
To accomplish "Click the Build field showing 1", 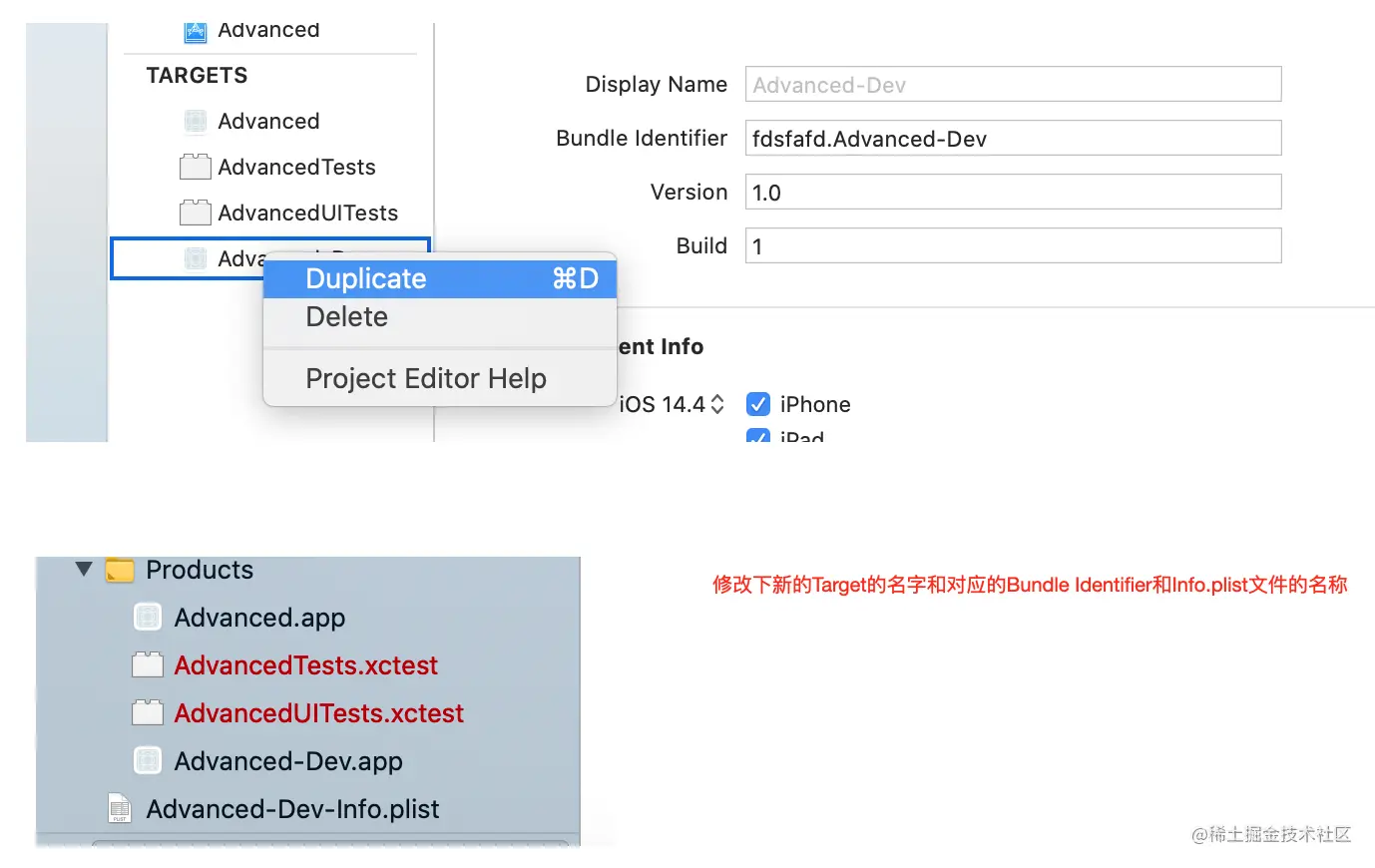I will point(1013,246).
